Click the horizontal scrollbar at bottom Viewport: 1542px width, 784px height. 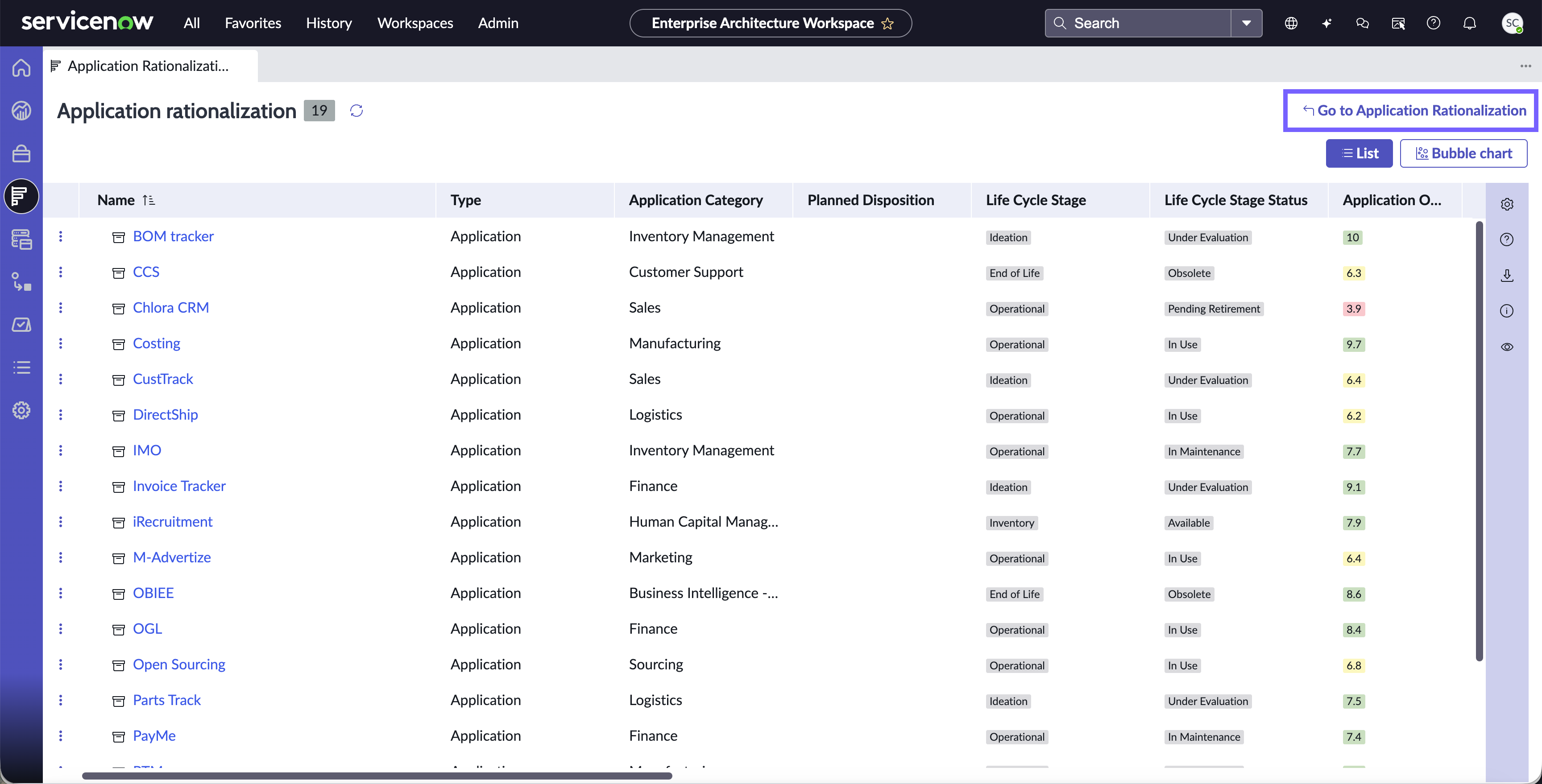point(377,776)
